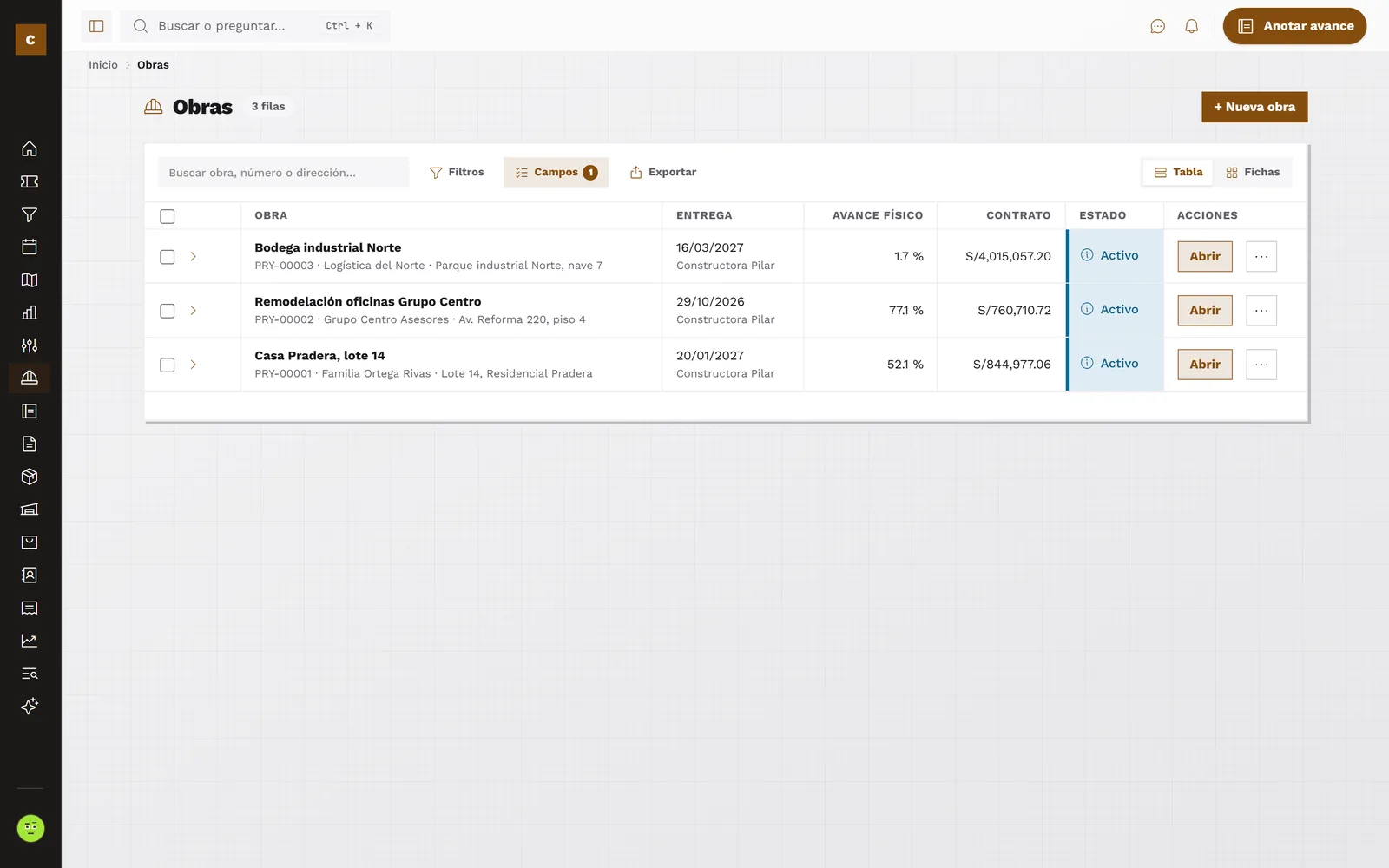Open the Filtros menu
Image resolution: width=1389 pixels, height=868 pixels.
coord(457,173)
